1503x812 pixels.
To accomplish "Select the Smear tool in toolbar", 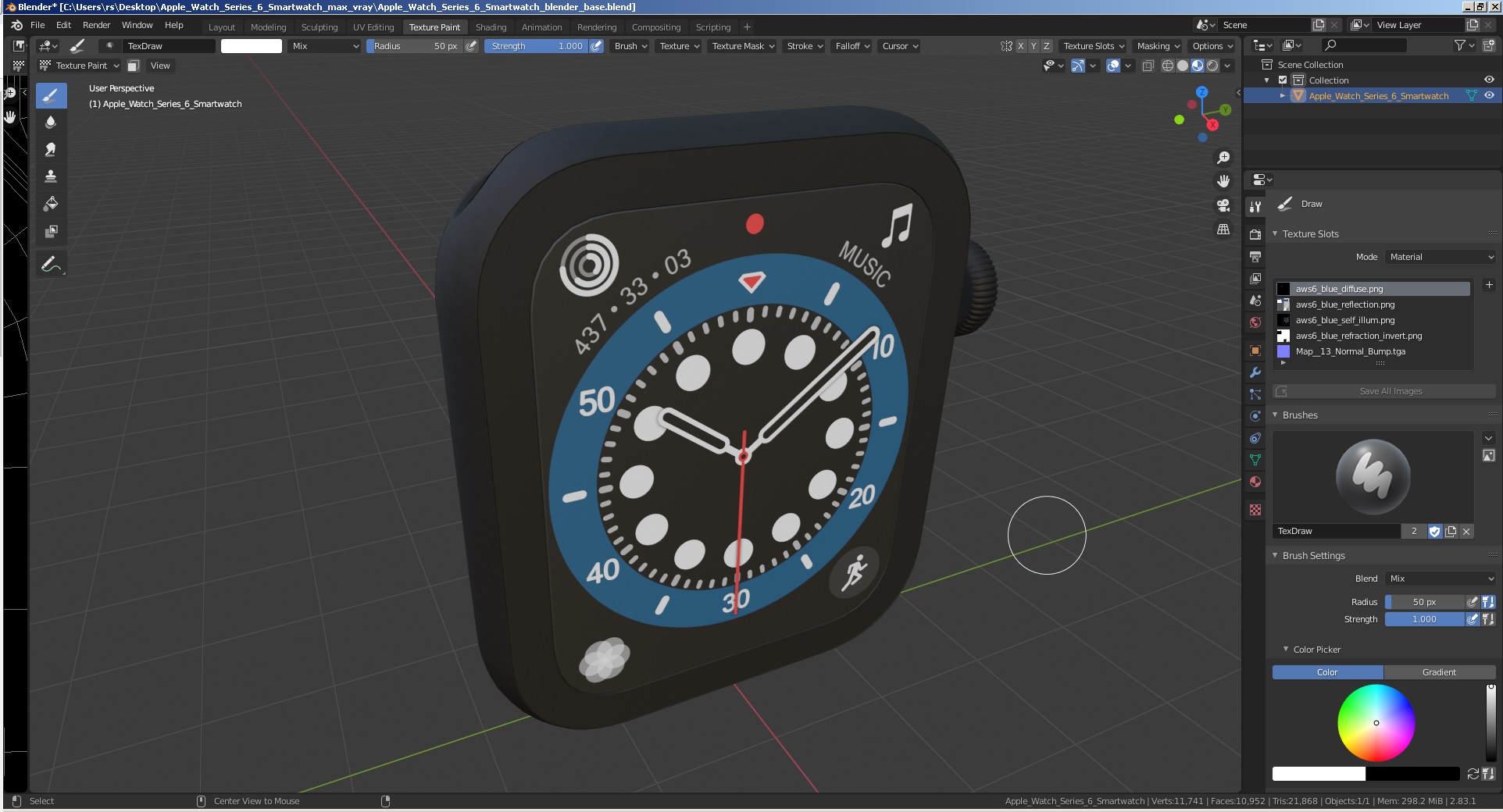I will click(x=51, y=149).
